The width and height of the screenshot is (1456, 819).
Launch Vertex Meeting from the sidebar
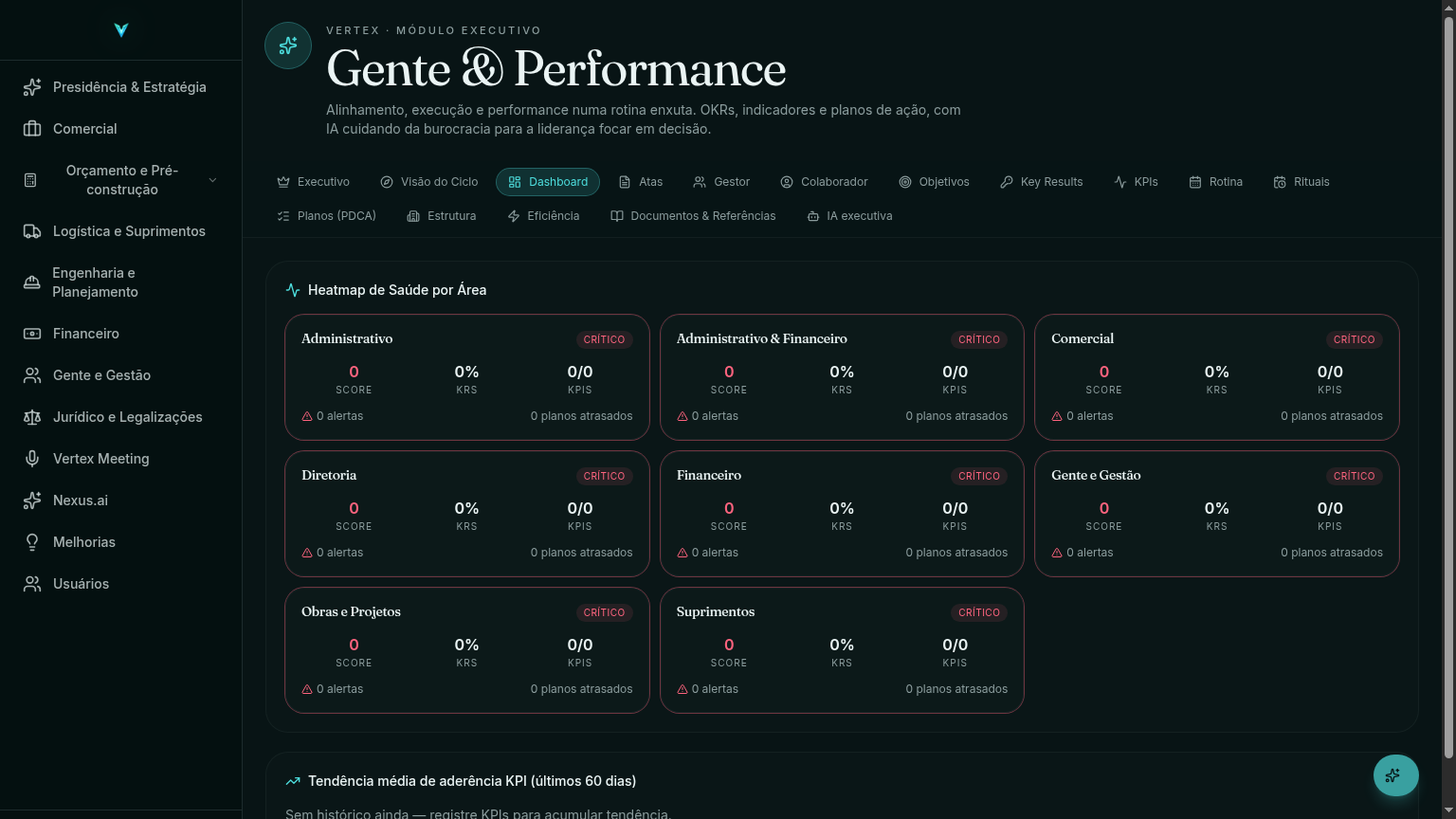121,459
